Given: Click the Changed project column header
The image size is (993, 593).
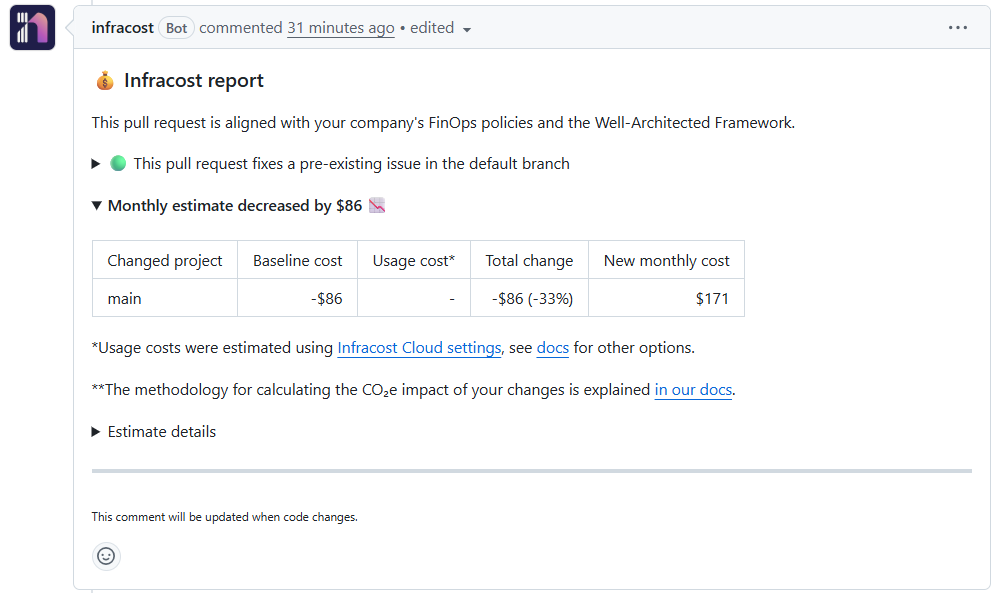Looking at the screenshot, I should (x=165, y=260).
